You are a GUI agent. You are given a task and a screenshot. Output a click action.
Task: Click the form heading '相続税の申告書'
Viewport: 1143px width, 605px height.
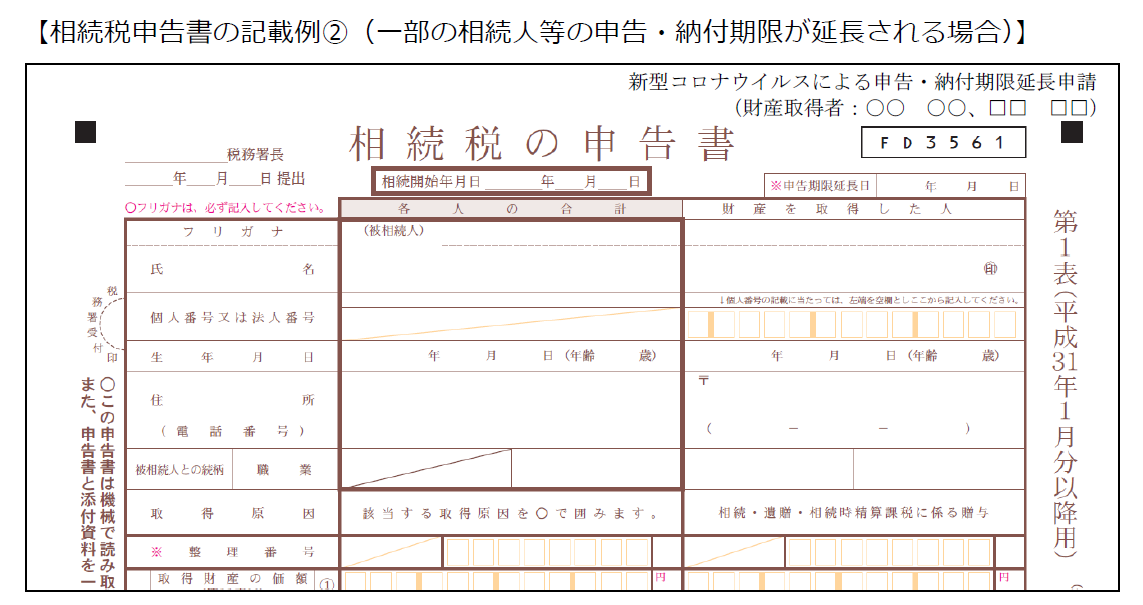tap(542, 144)
